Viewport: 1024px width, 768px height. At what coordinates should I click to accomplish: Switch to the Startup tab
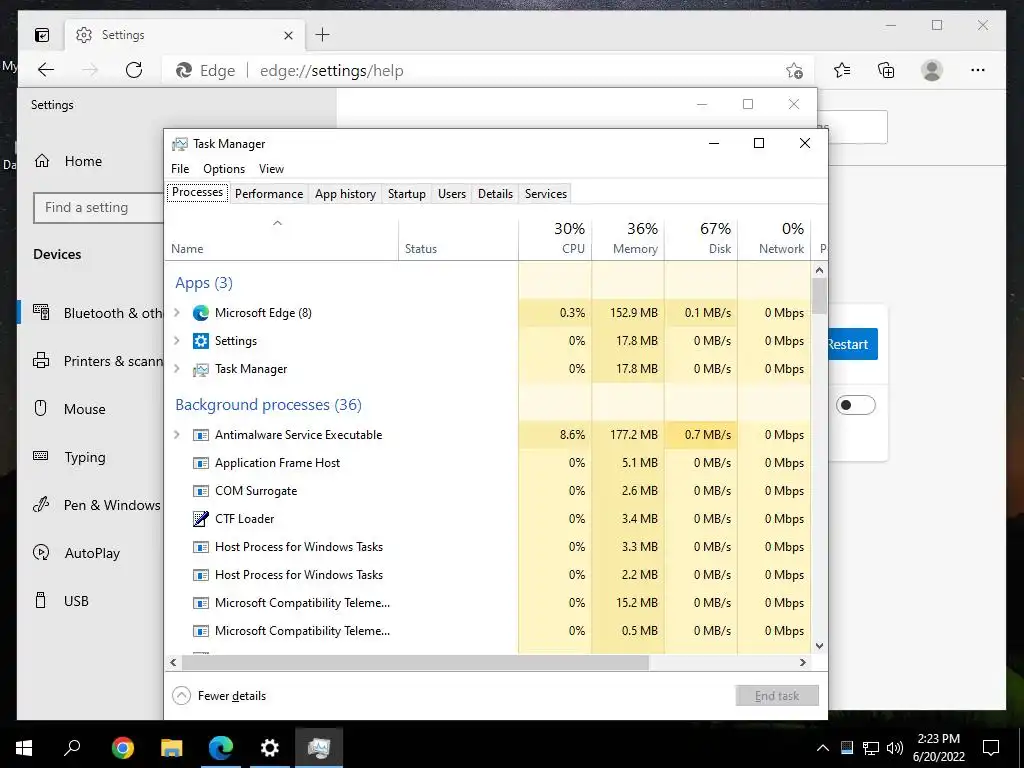coord(406,194)
